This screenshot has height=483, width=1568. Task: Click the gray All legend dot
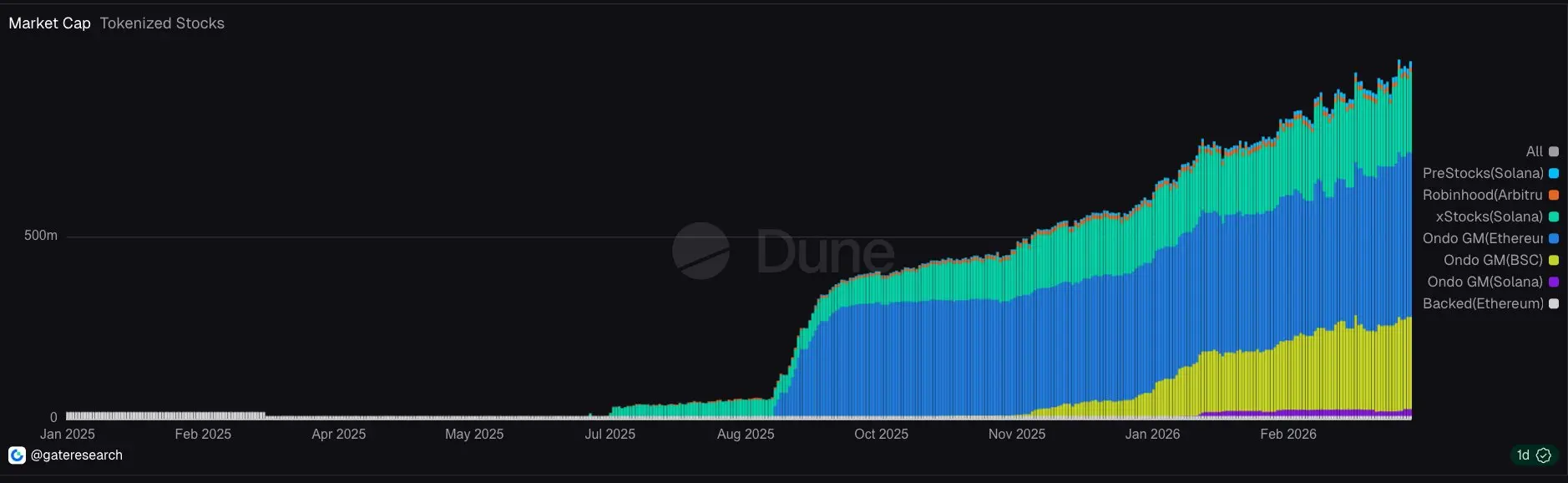click(1554, 152)
